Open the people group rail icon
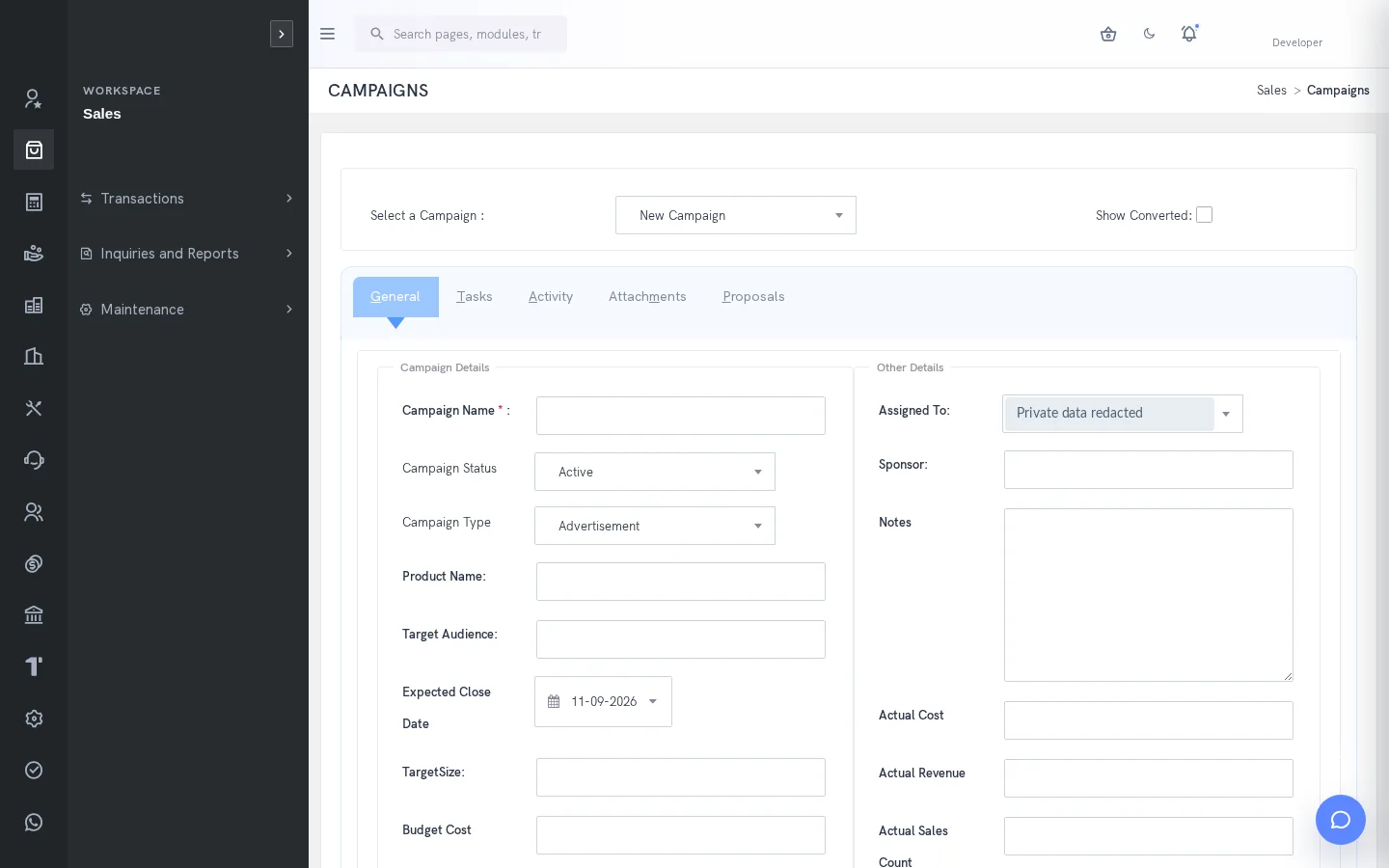The image size is (1389, 868). [34, 512]
